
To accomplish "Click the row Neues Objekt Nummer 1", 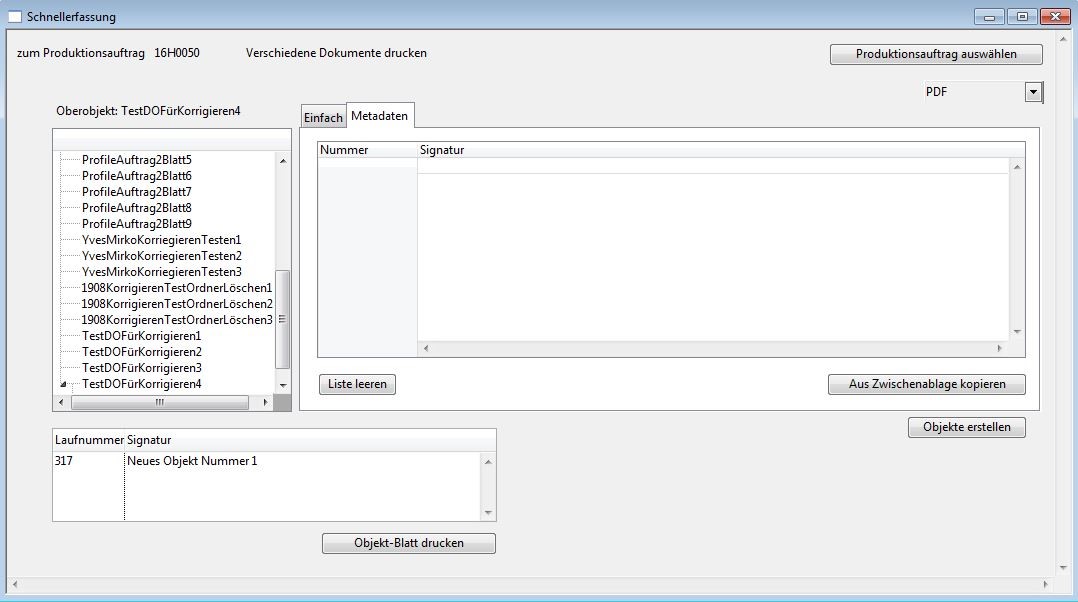I will [x=192, y=461].
